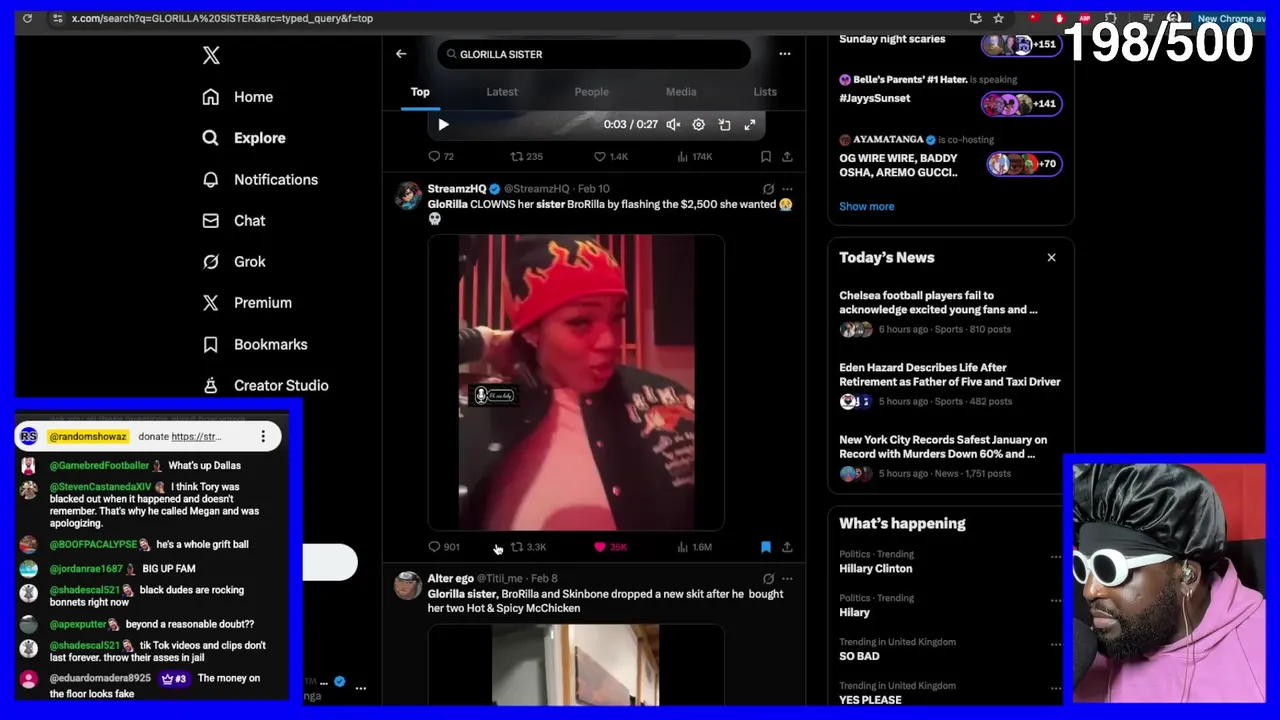Open more menu on Alter ego post
Viewport: 1280px width, 720px height.
coord(787,578)
